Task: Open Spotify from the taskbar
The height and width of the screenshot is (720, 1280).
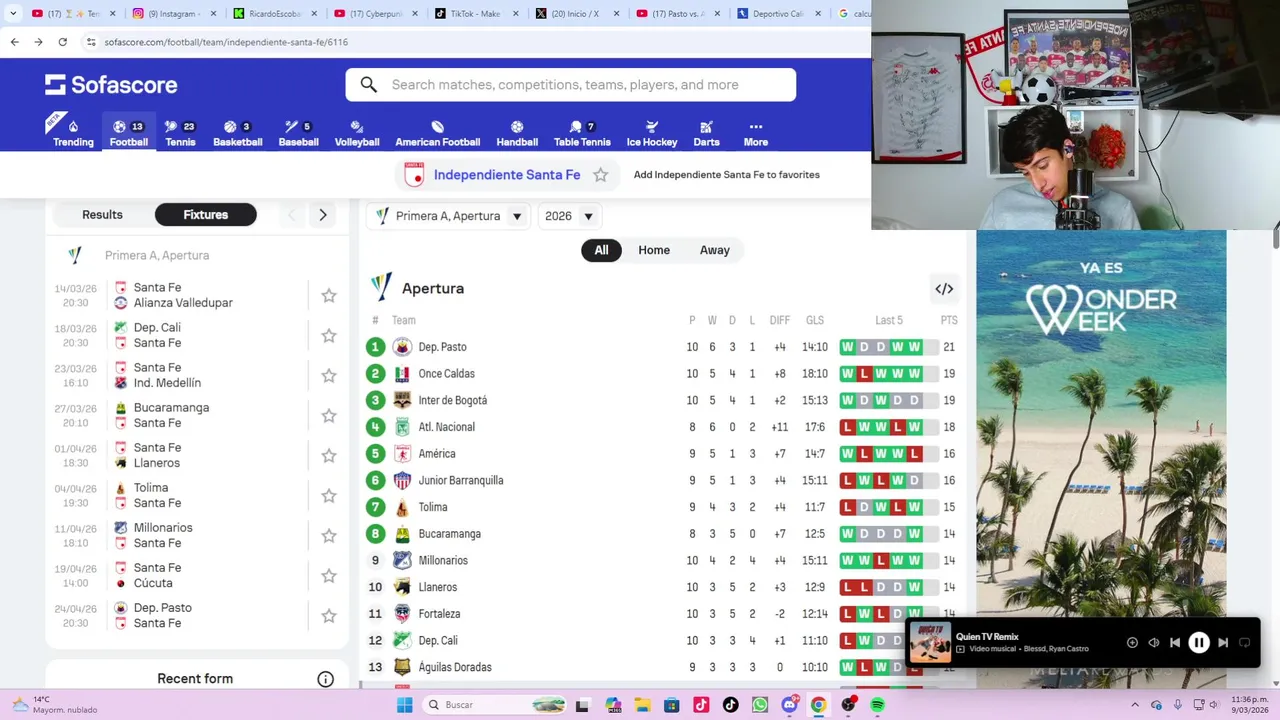Action: pos(877,705)
